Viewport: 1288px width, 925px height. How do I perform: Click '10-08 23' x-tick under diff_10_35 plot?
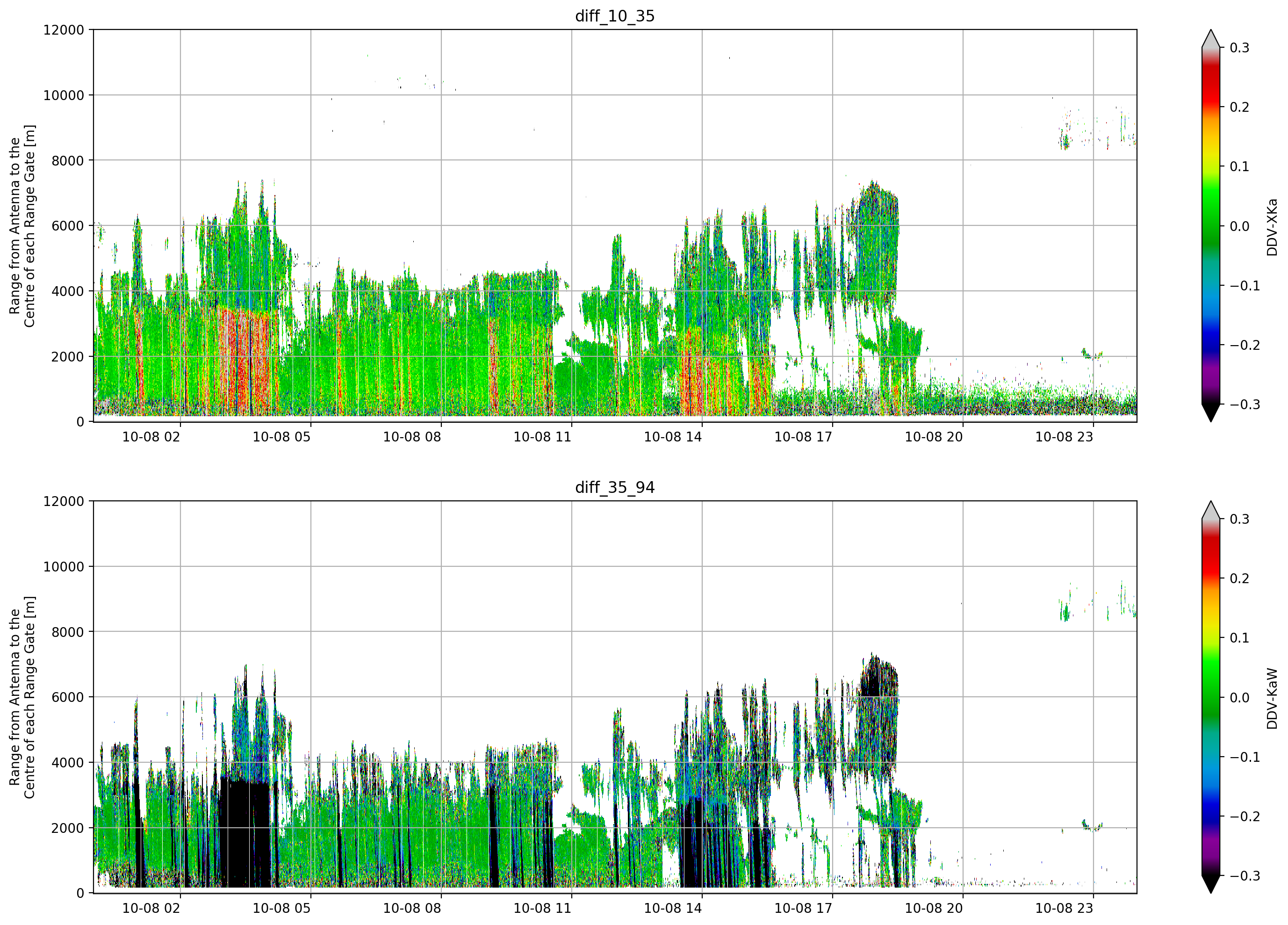coord(1064,437)
